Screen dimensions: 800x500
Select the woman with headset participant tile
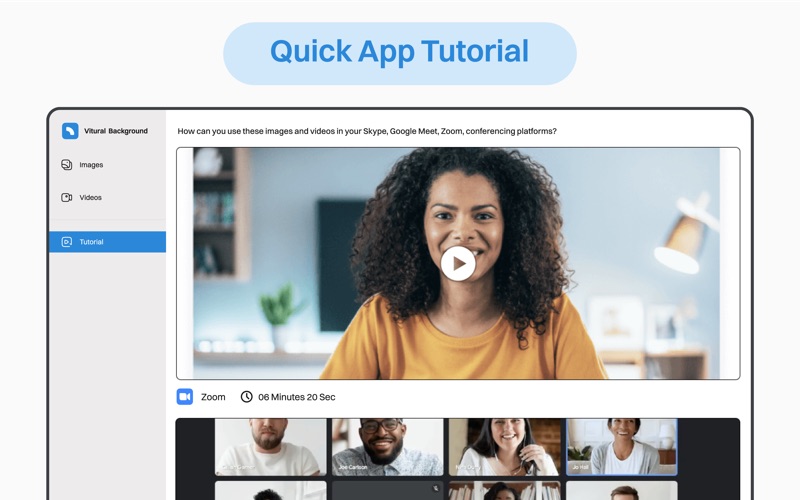(x=505, y=447)
